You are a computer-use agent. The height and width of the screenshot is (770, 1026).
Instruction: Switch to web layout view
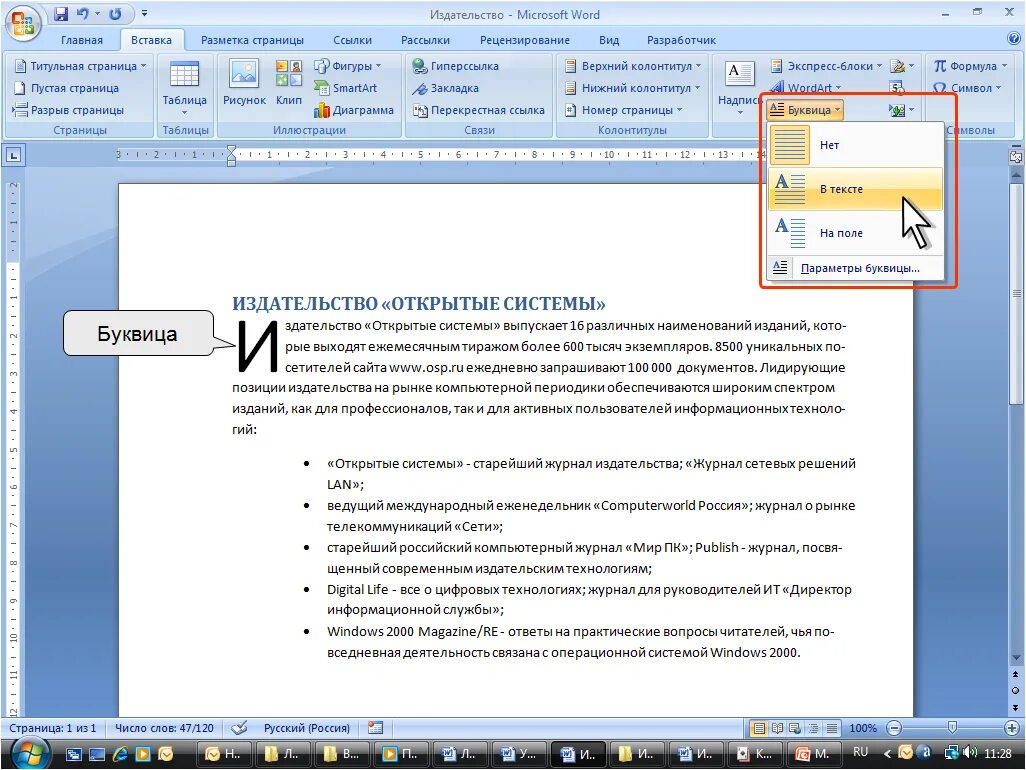click(795, 728)
